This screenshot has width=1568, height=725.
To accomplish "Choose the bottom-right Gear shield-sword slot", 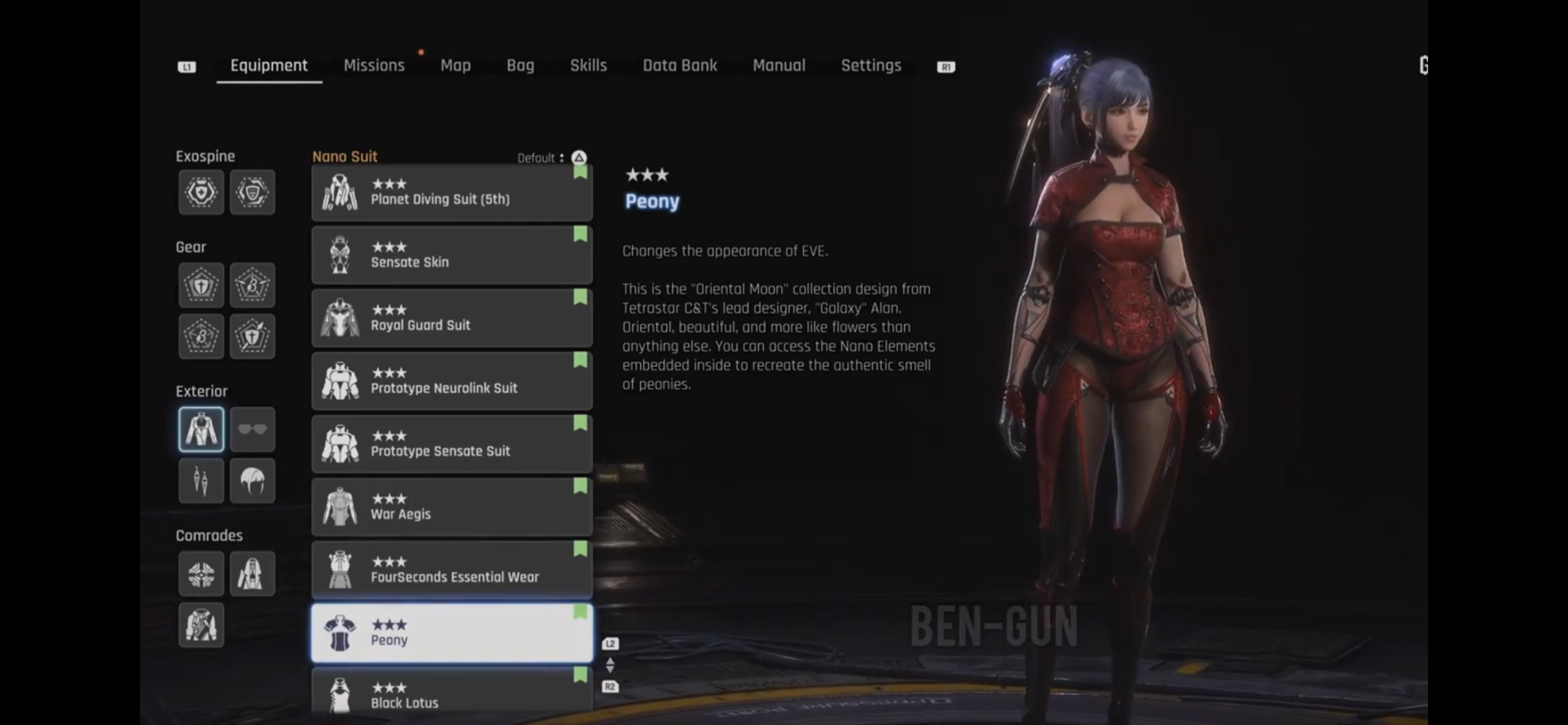I will pyautogui.click(x=252, y=336).
